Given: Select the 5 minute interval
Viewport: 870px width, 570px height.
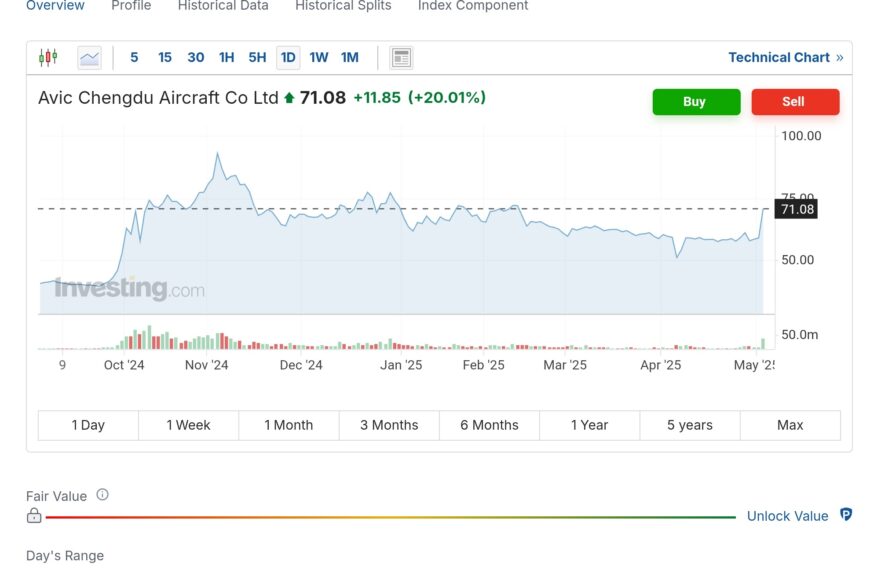Looking at the screenshot, I should (134, 57).
